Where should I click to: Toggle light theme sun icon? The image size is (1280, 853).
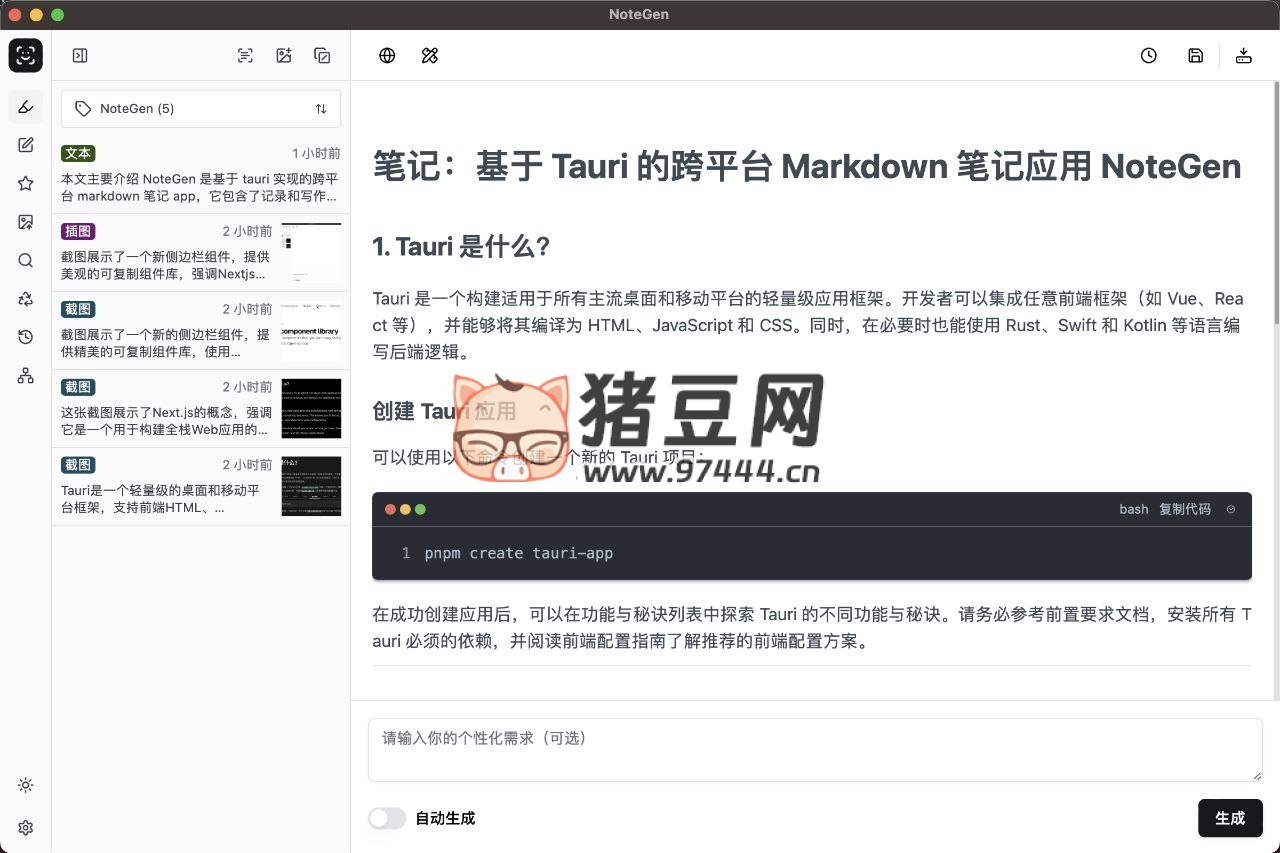(26, 785)
